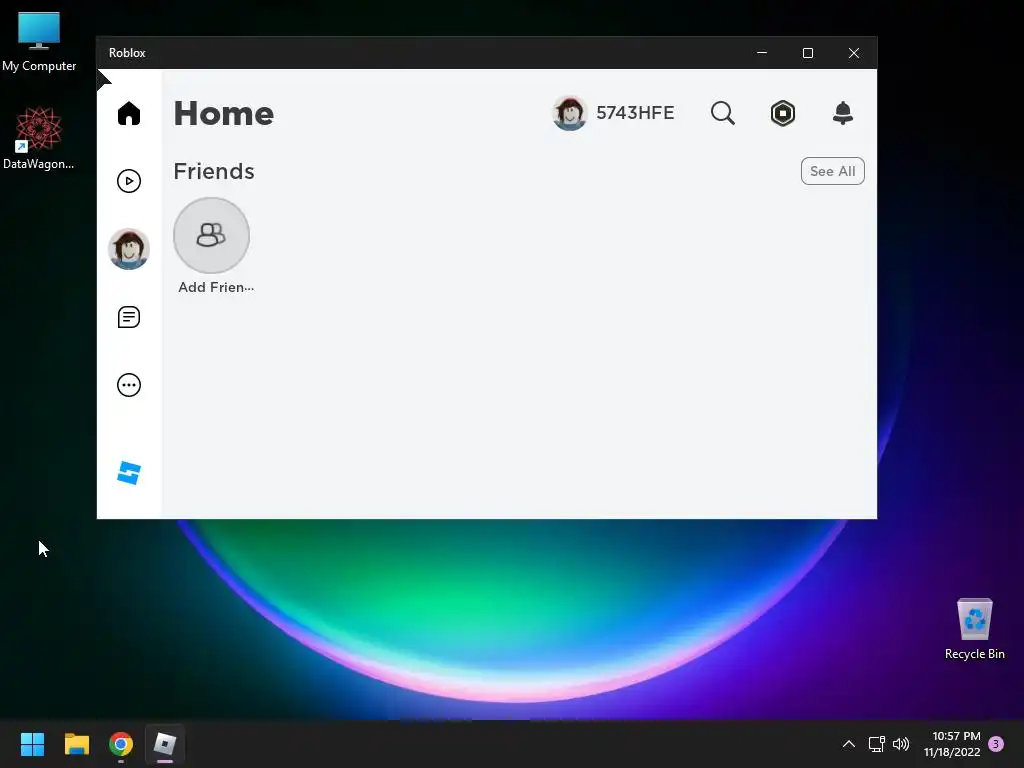Click the Add Frien... label text
The width and height of the screenshot is (1024, 768).
point(216,287)
